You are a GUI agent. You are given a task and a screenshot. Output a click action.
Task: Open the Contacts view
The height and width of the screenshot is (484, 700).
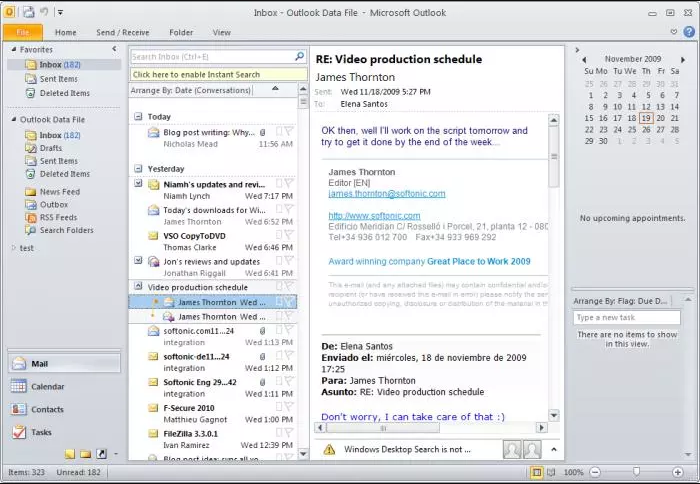click(64, 409)
